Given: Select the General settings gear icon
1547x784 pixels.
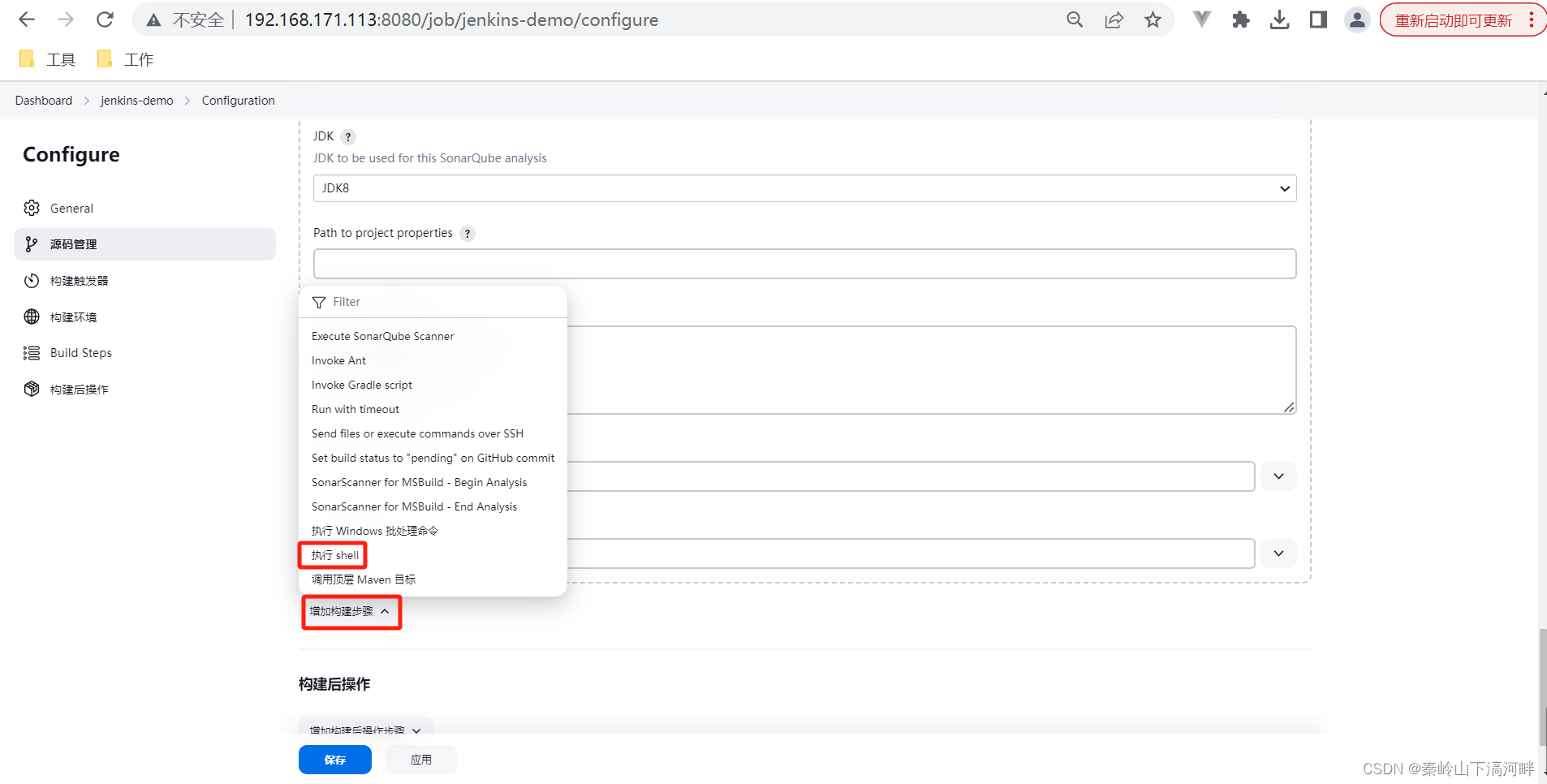Looking at the screenshot, I should (31, 208).
